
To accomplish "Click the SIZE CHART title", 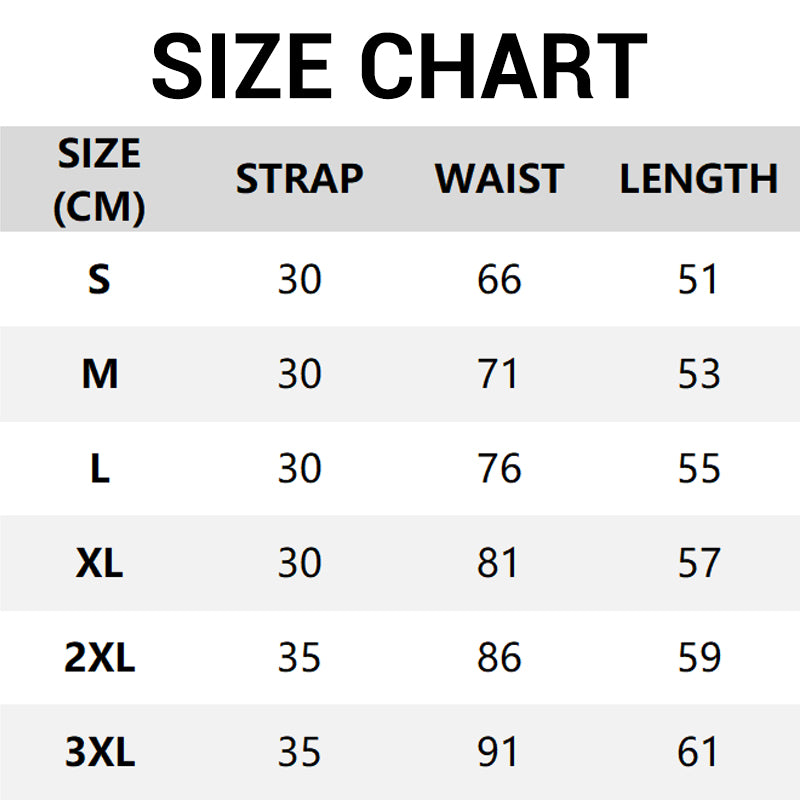I will pos(399,66).
